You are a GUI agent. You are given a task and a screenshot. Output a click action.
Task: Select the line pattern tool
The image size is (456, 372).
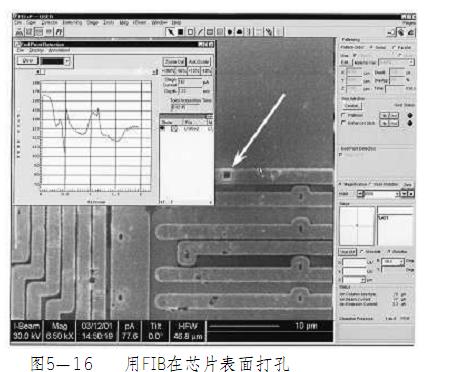[x=200, y=32]
